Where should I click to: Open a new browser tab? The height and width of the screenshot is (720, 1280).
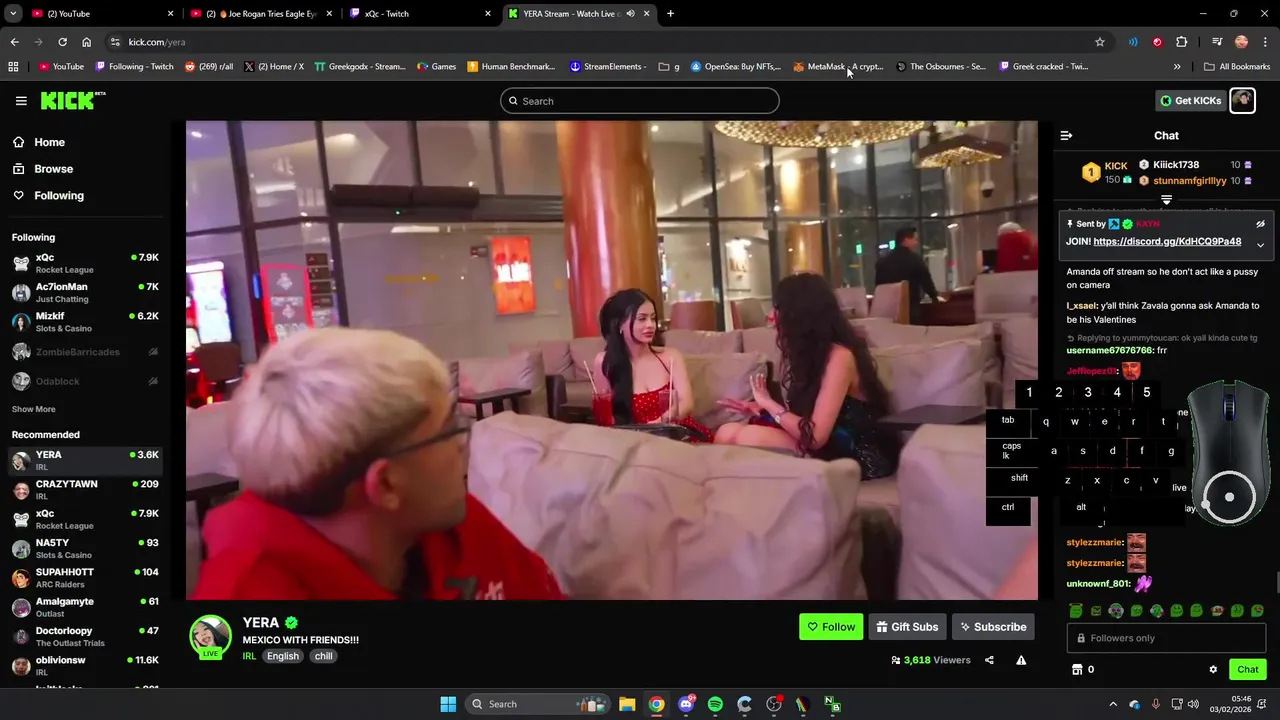click(x=670, y=13)
